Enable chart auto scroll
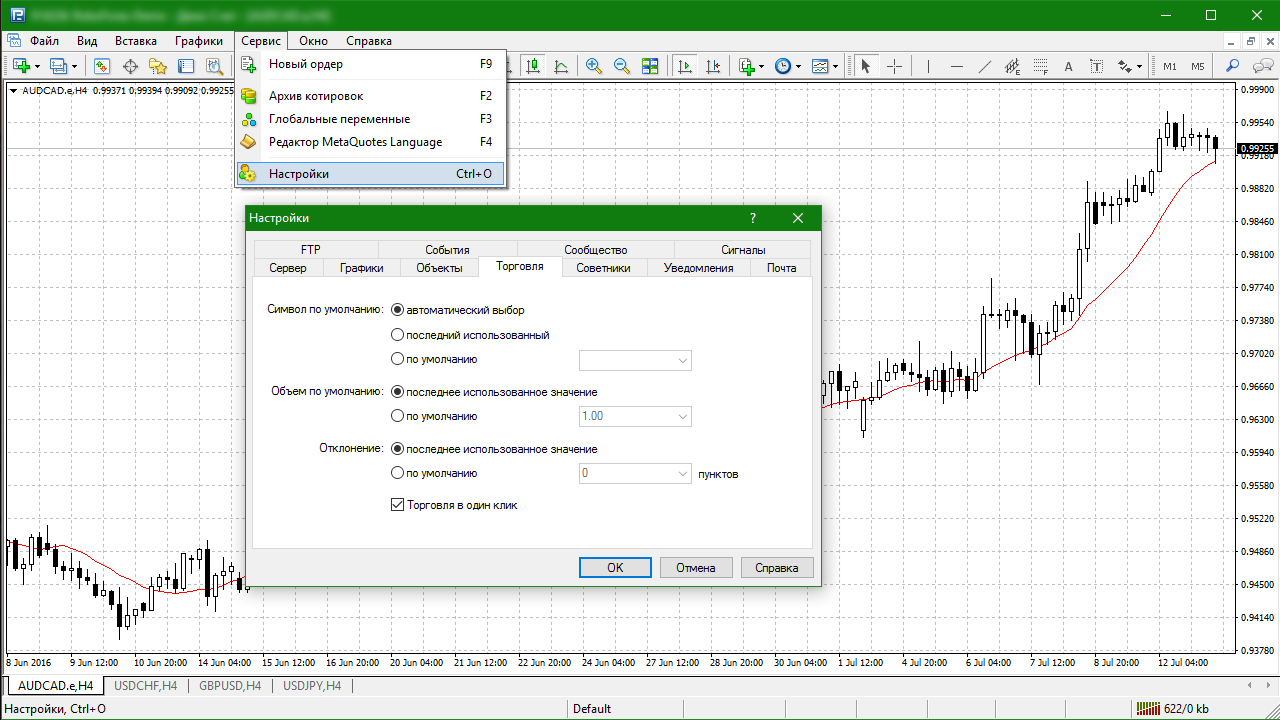 [x=685, y=66]
